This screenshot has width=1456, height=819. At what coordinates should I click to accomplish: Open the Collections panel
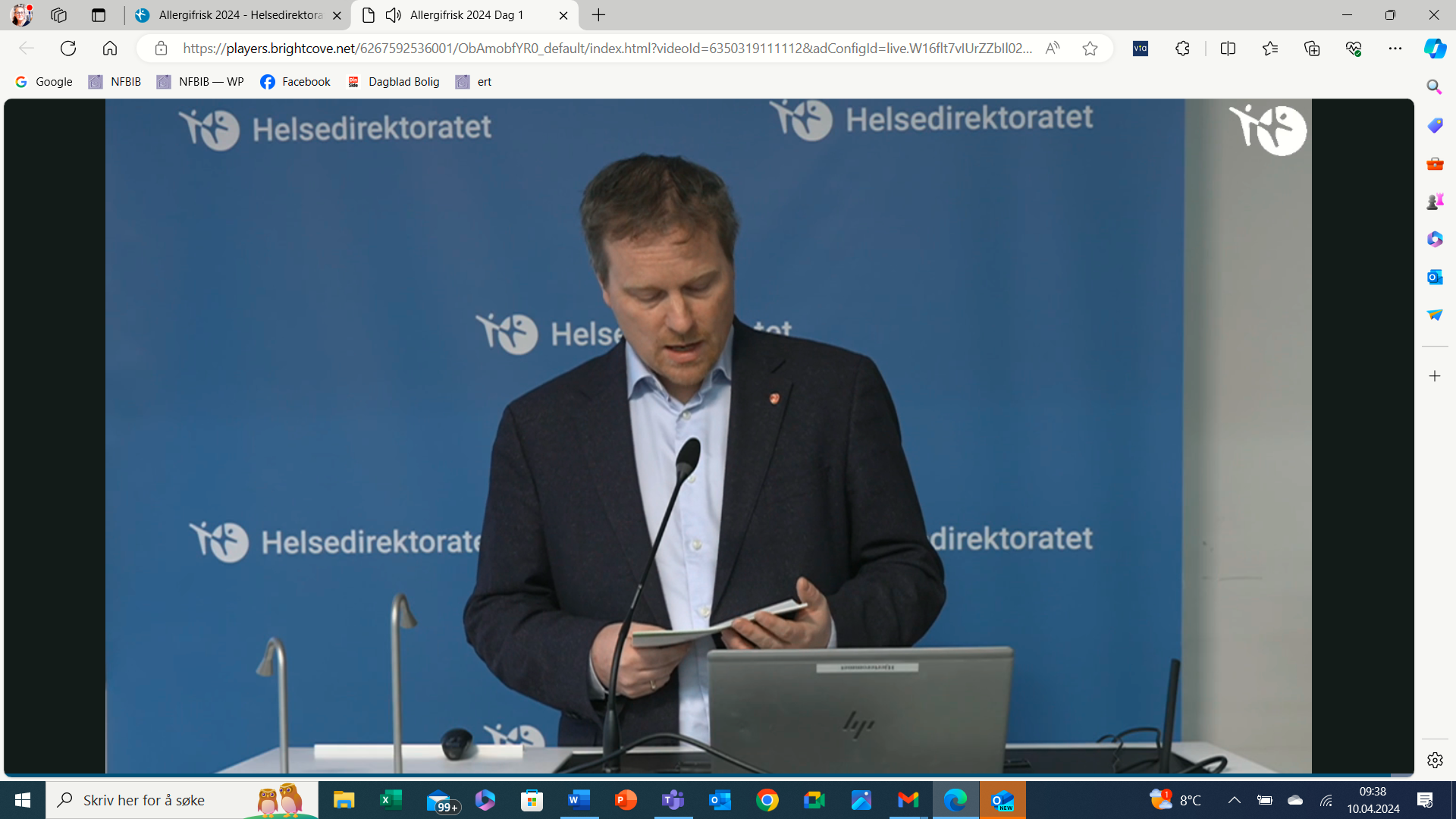(1311, 49)
